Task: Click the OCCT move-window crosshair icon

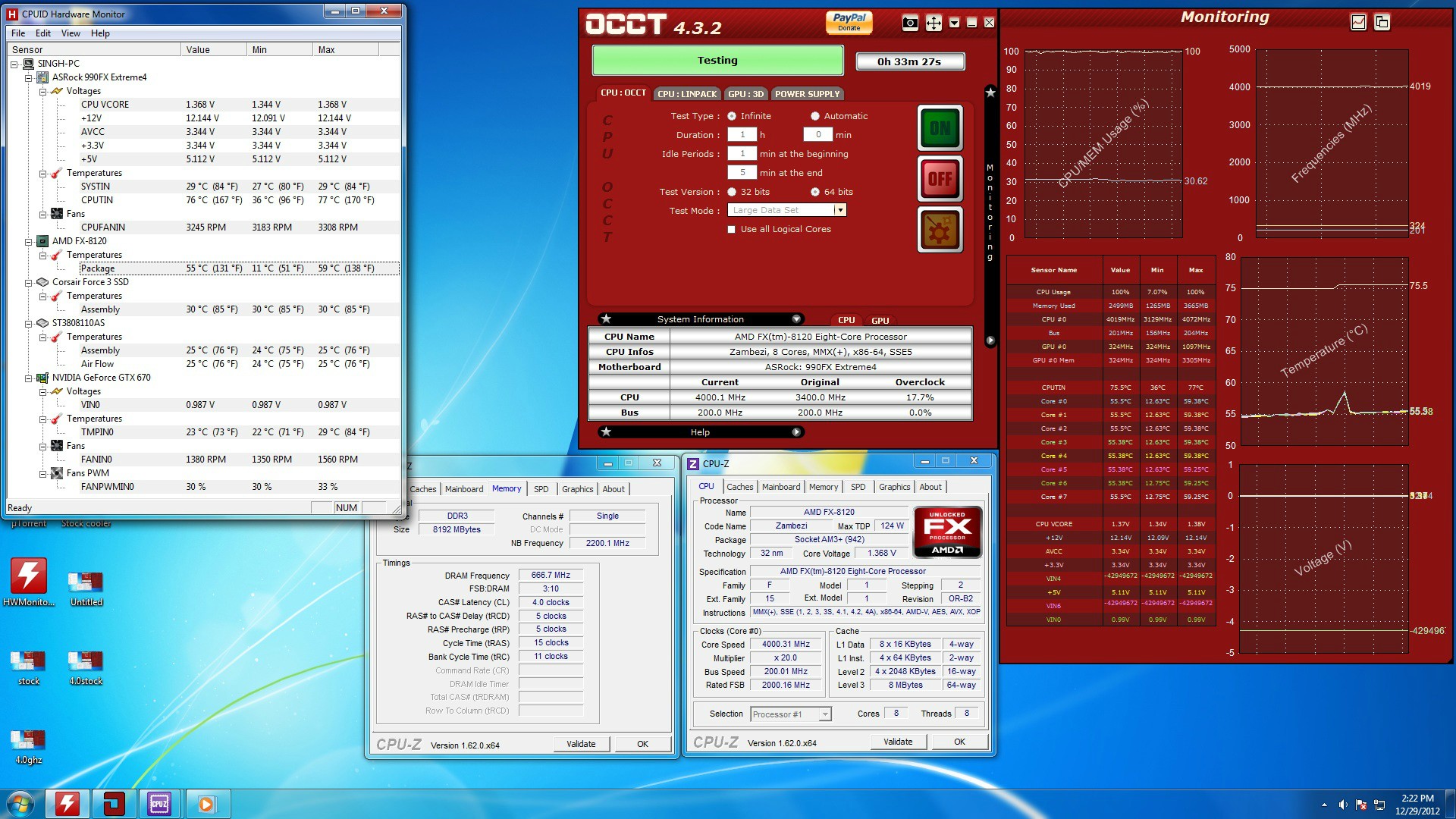Action: [x=934, y=23]
